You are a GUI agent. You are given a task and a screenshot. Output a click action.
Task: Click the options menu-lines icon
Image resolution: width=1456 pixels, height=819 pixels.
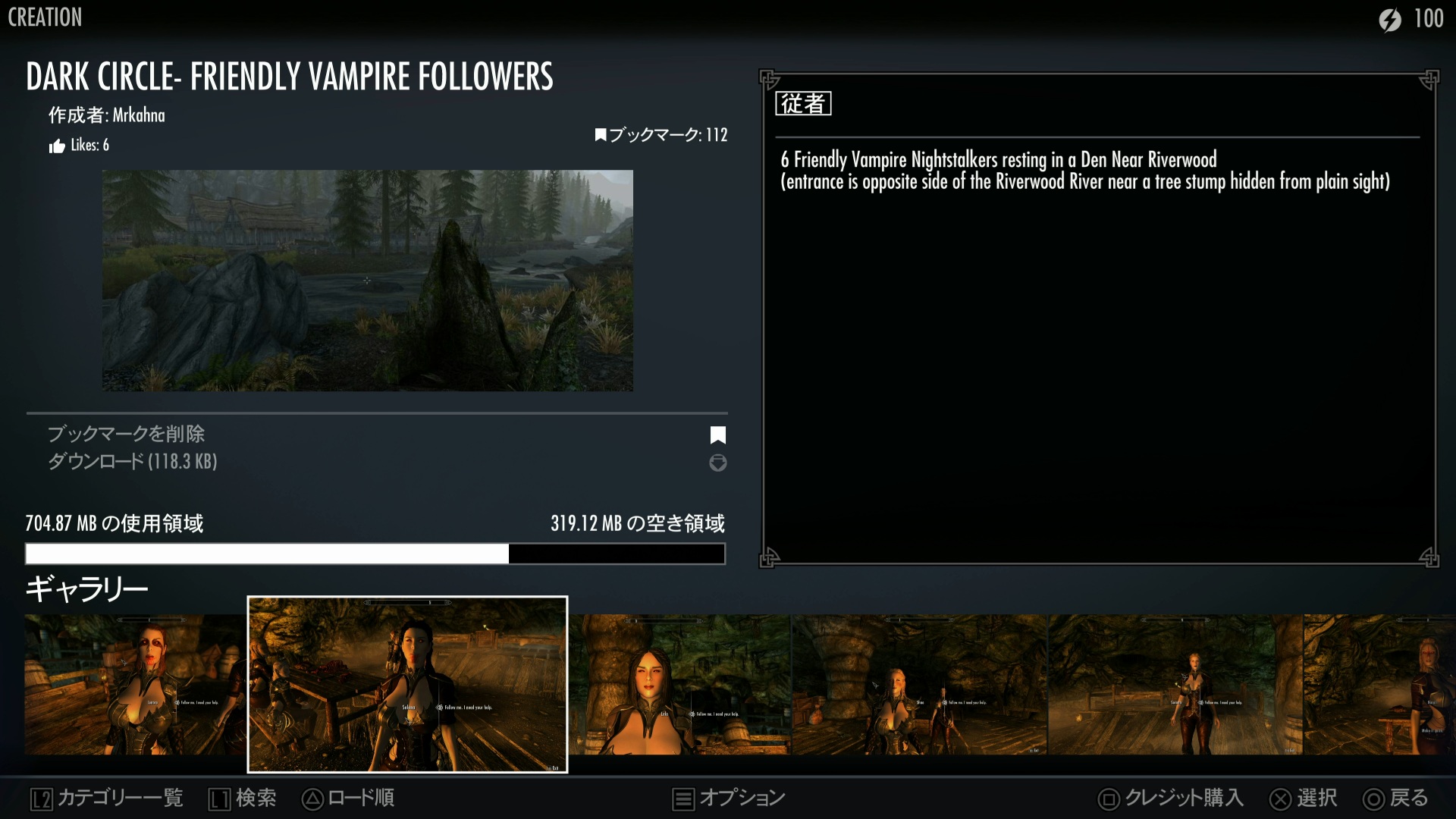pos(683,799)
